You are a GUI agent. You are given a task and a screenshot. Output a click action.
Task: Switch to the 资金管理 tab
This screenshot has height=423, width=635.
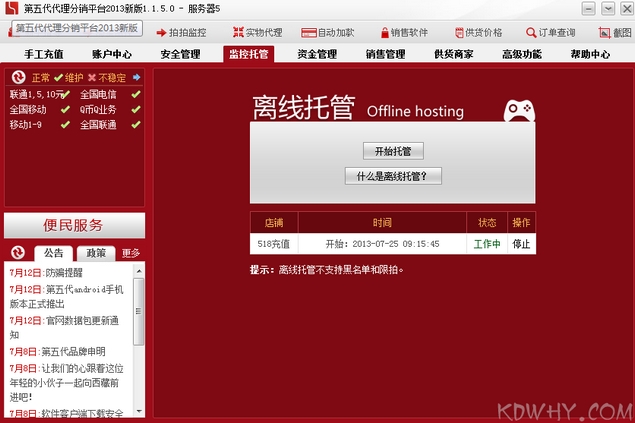coord(317,54)
